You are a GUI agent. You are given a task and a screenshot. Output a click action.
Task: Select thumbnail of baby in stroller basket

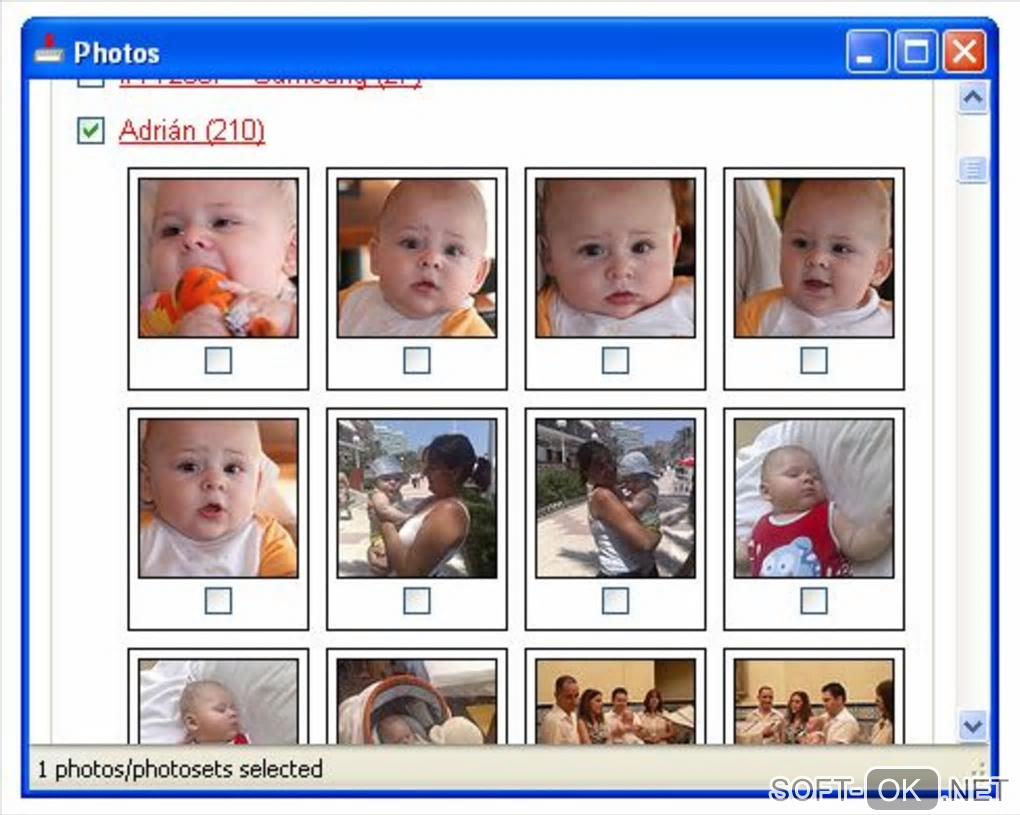click(x=416, y=702)
